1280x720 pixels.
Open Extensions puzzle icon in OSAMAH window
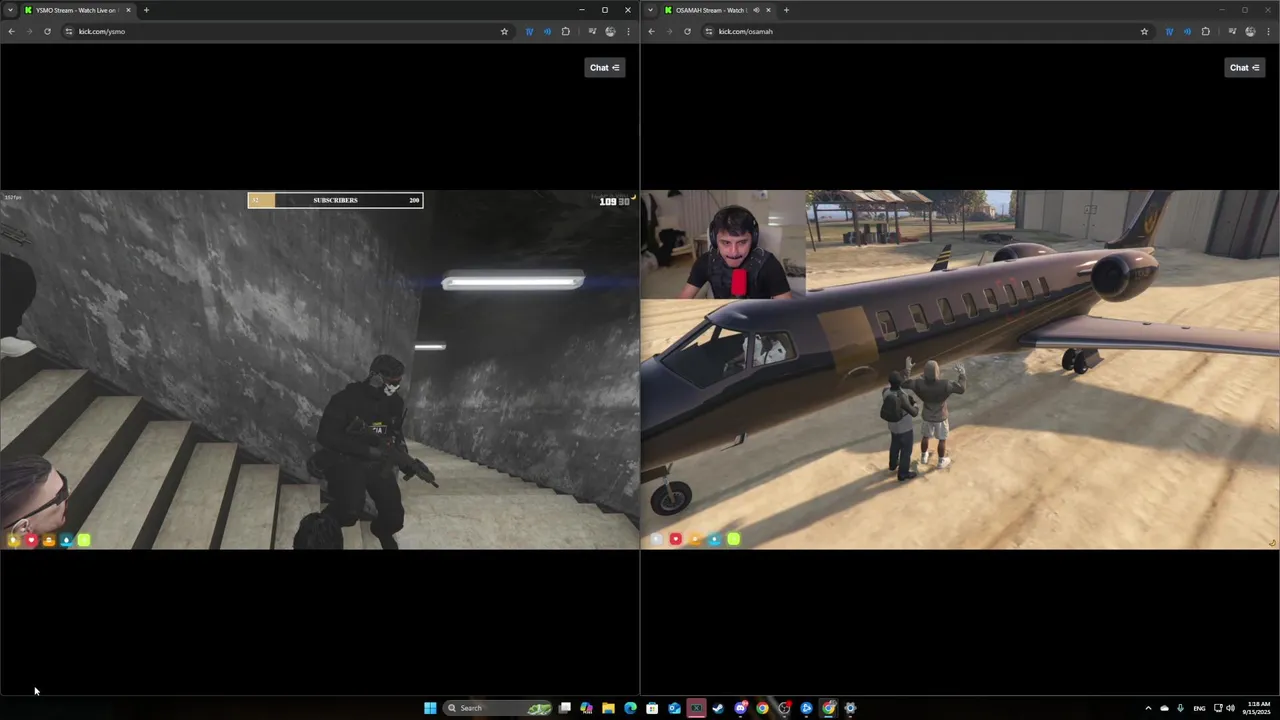(1205, 31)
